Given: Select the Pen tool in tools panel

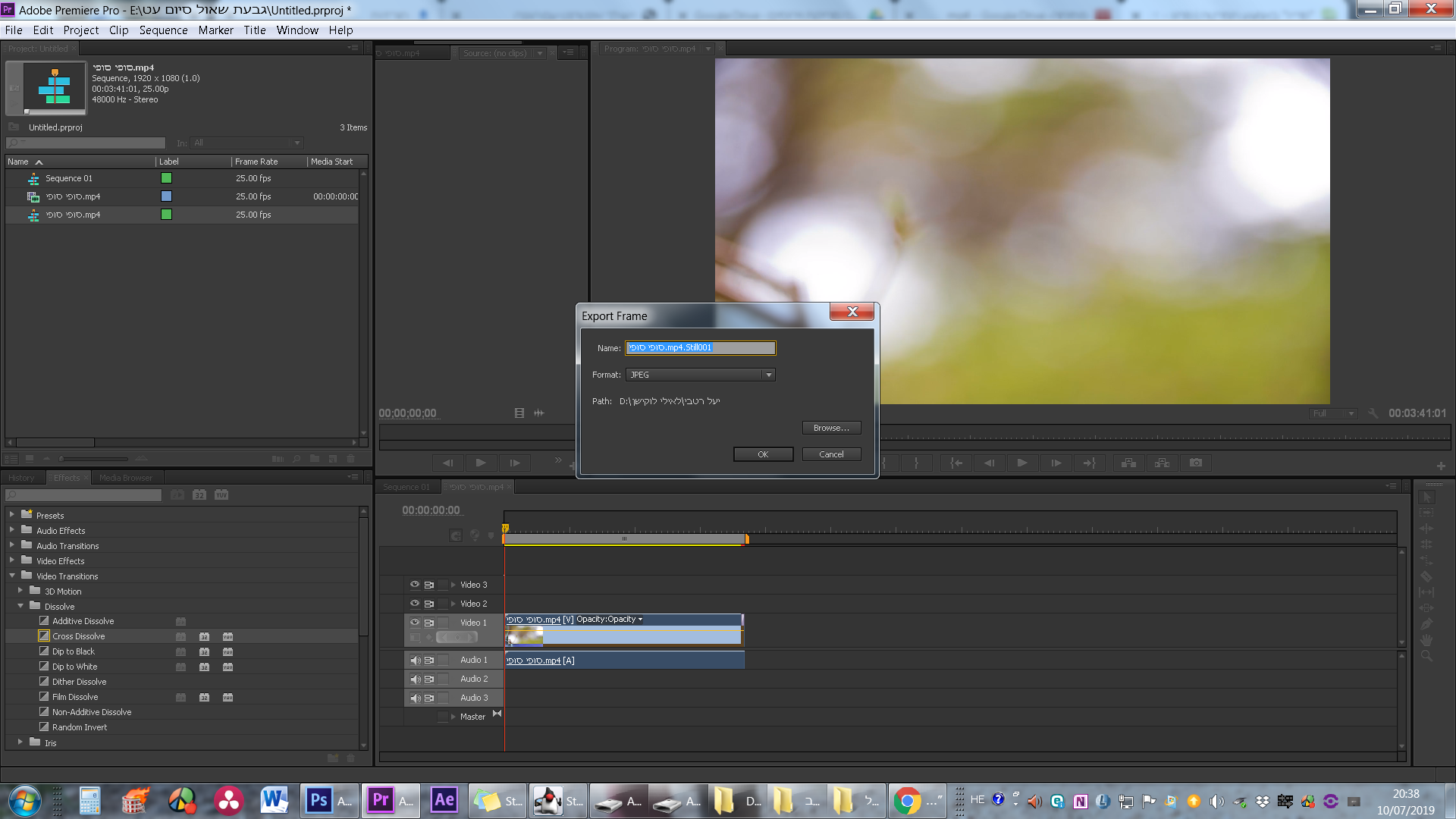Looking at the screenshot, I should point(1426,624).
